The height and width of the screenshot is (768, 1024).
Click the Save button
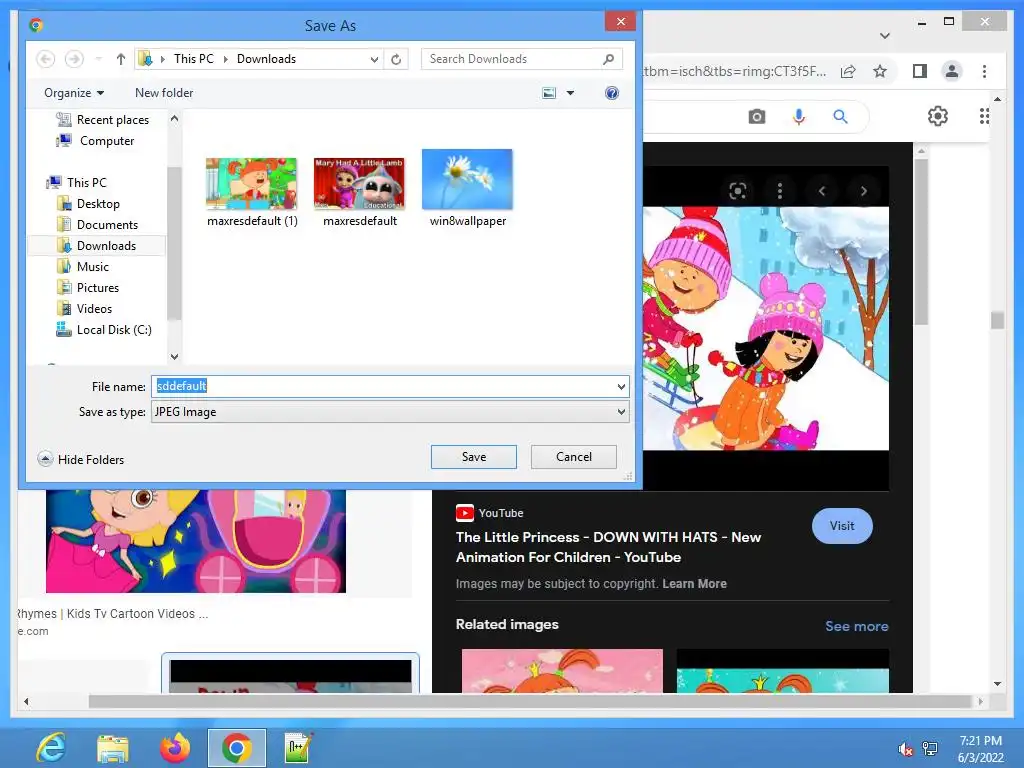[473, 456]
